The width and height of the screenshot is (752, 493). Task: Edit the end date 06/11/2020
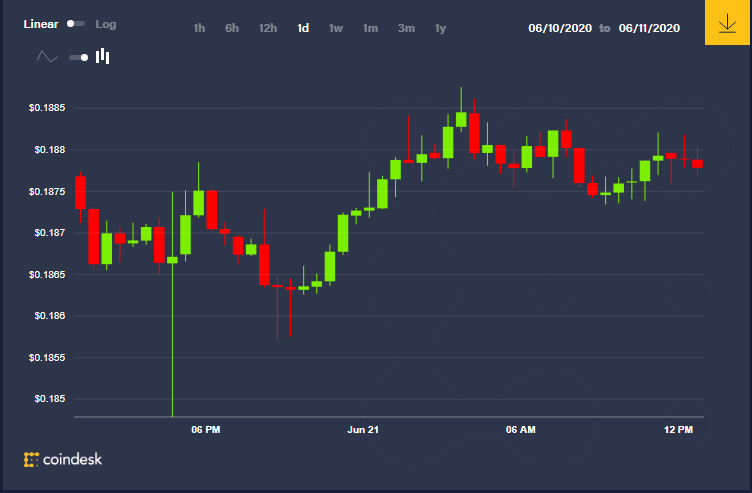[649, 28]
